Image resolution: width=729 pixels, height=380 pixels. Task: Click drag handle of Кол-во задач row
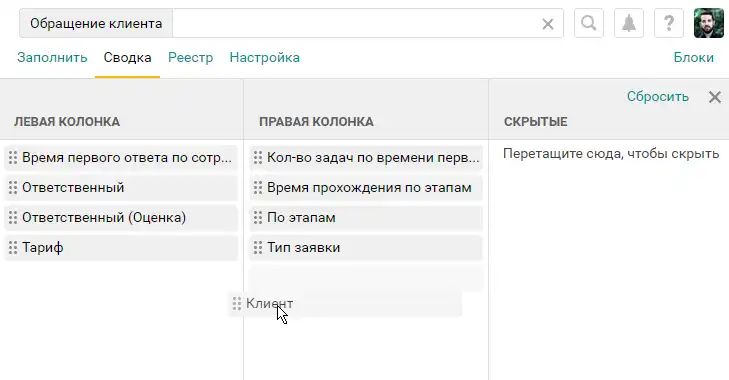[258, 157]
